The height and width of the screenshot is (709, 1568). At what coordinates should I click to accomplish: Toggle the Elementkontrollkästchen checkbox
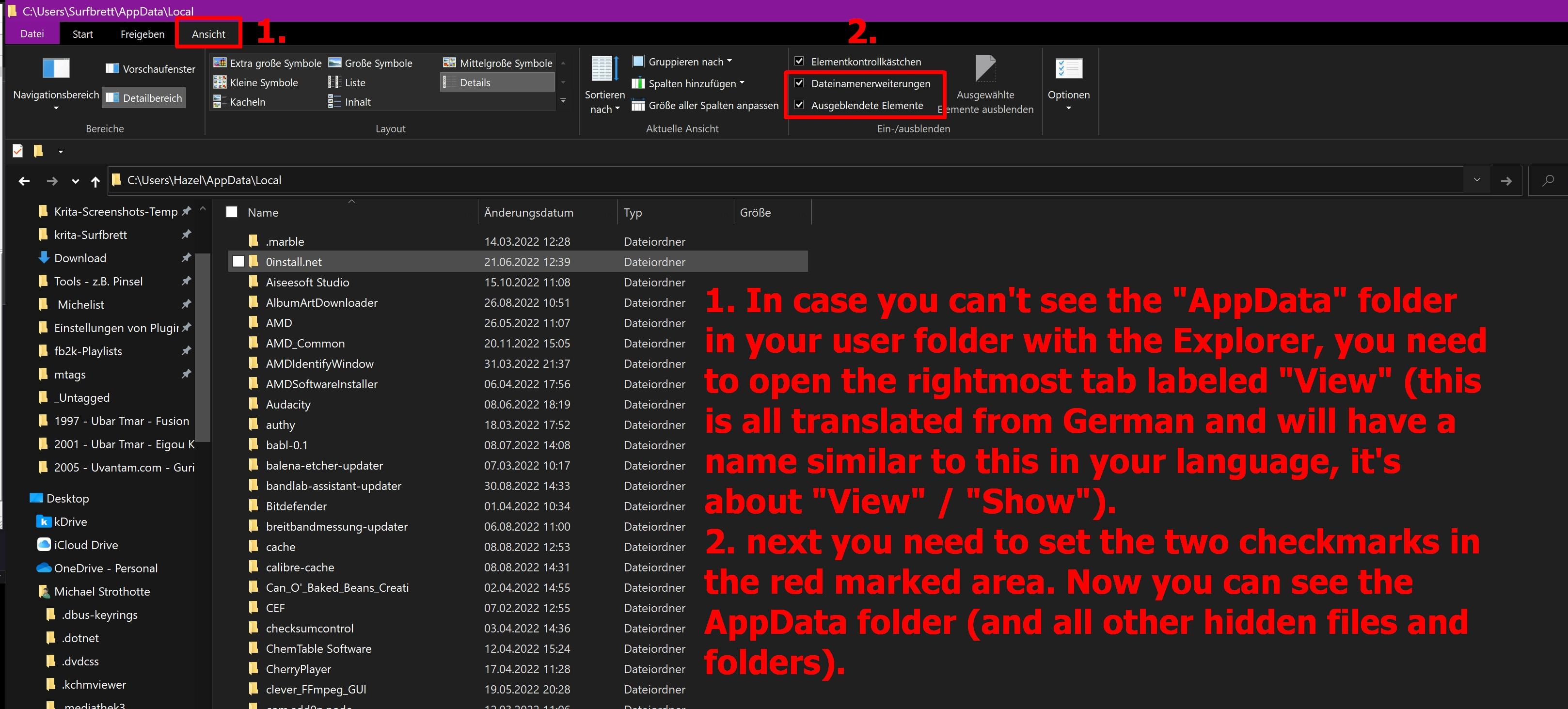[x=800, y=62]
